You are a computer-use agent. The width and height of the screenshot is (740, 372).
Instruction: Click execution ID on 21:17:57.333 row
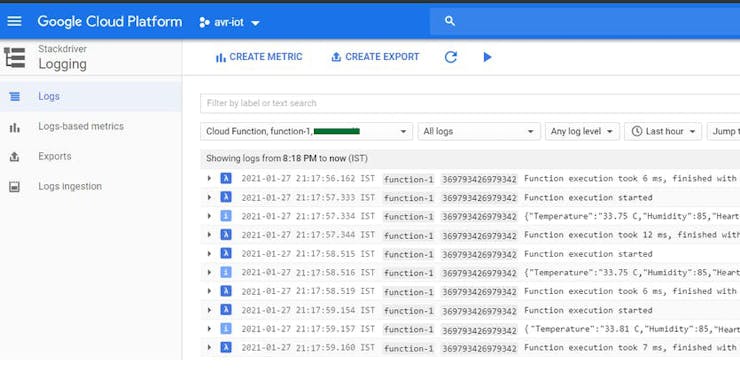coord(479,198)
